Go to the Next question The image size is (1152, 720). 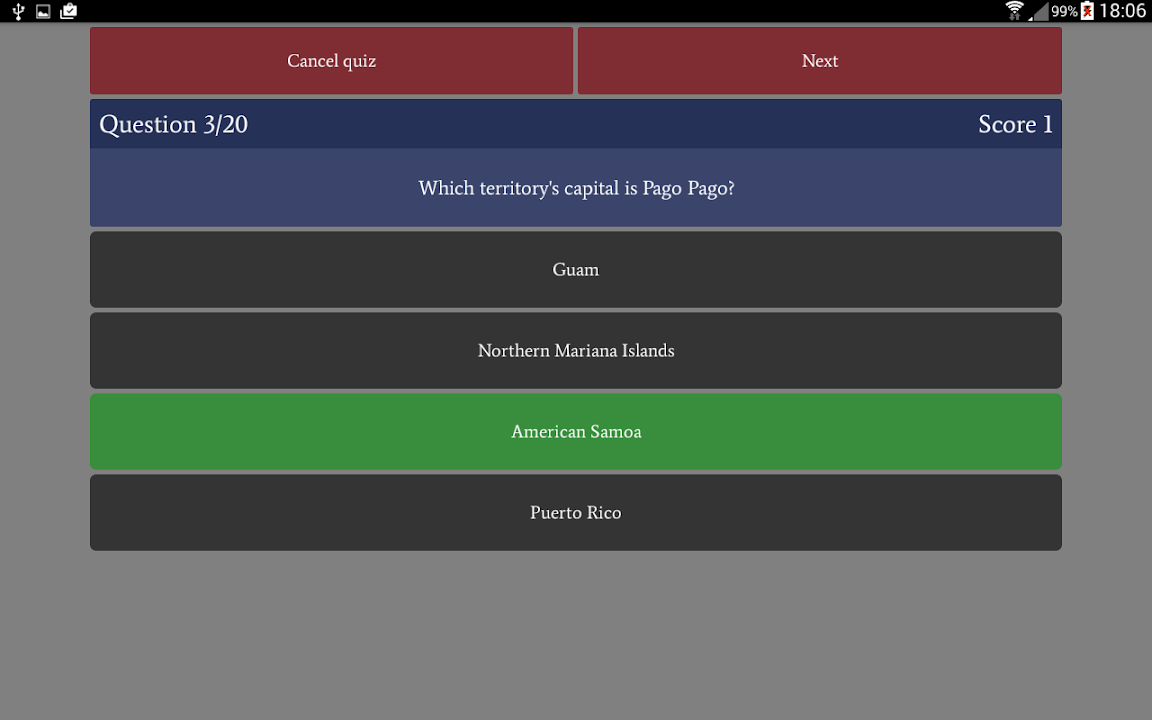click(819, 61)
